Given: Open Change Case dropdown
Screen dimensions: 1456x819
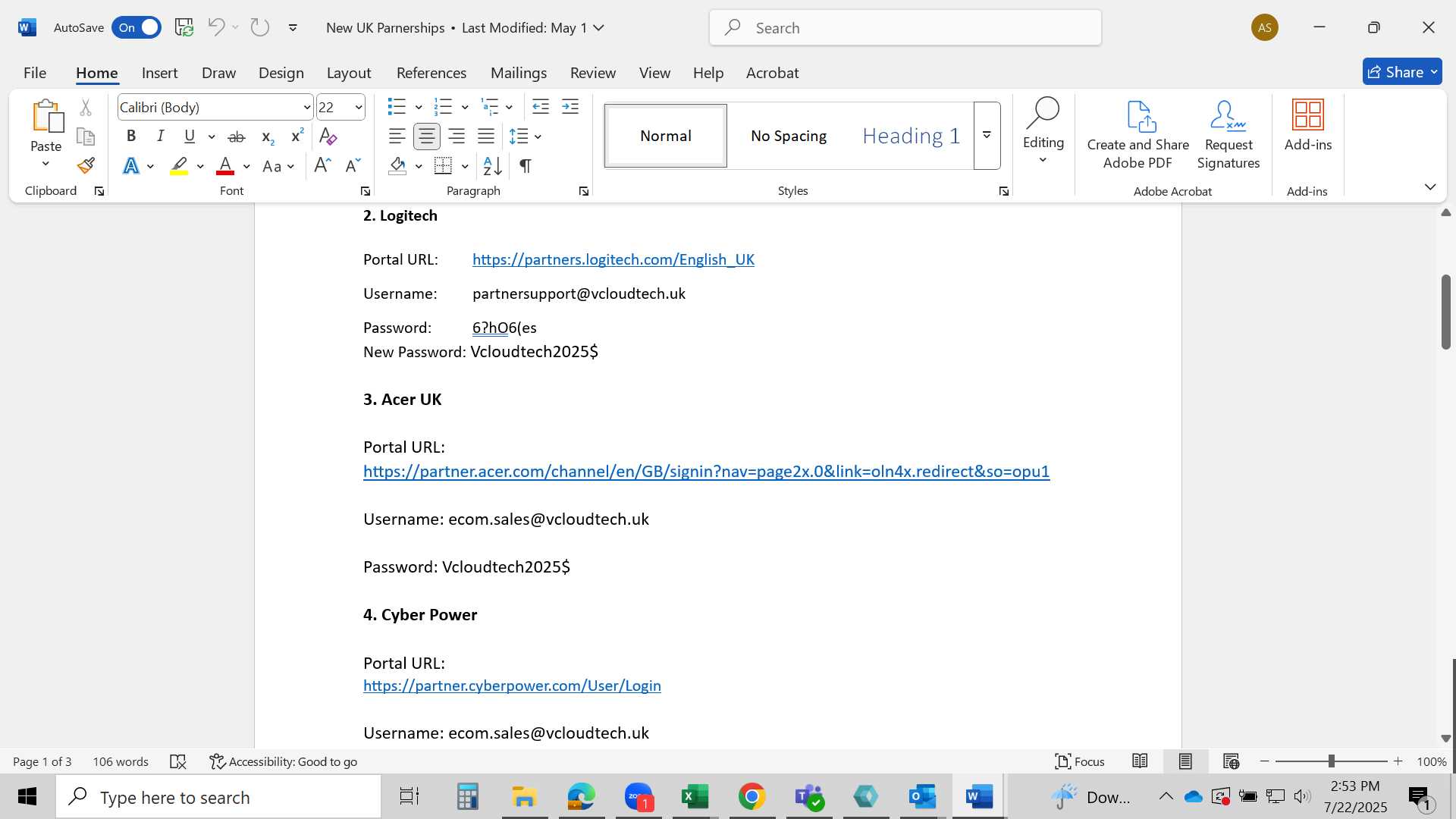Looking at the screenshot, I should pos(278,166).
